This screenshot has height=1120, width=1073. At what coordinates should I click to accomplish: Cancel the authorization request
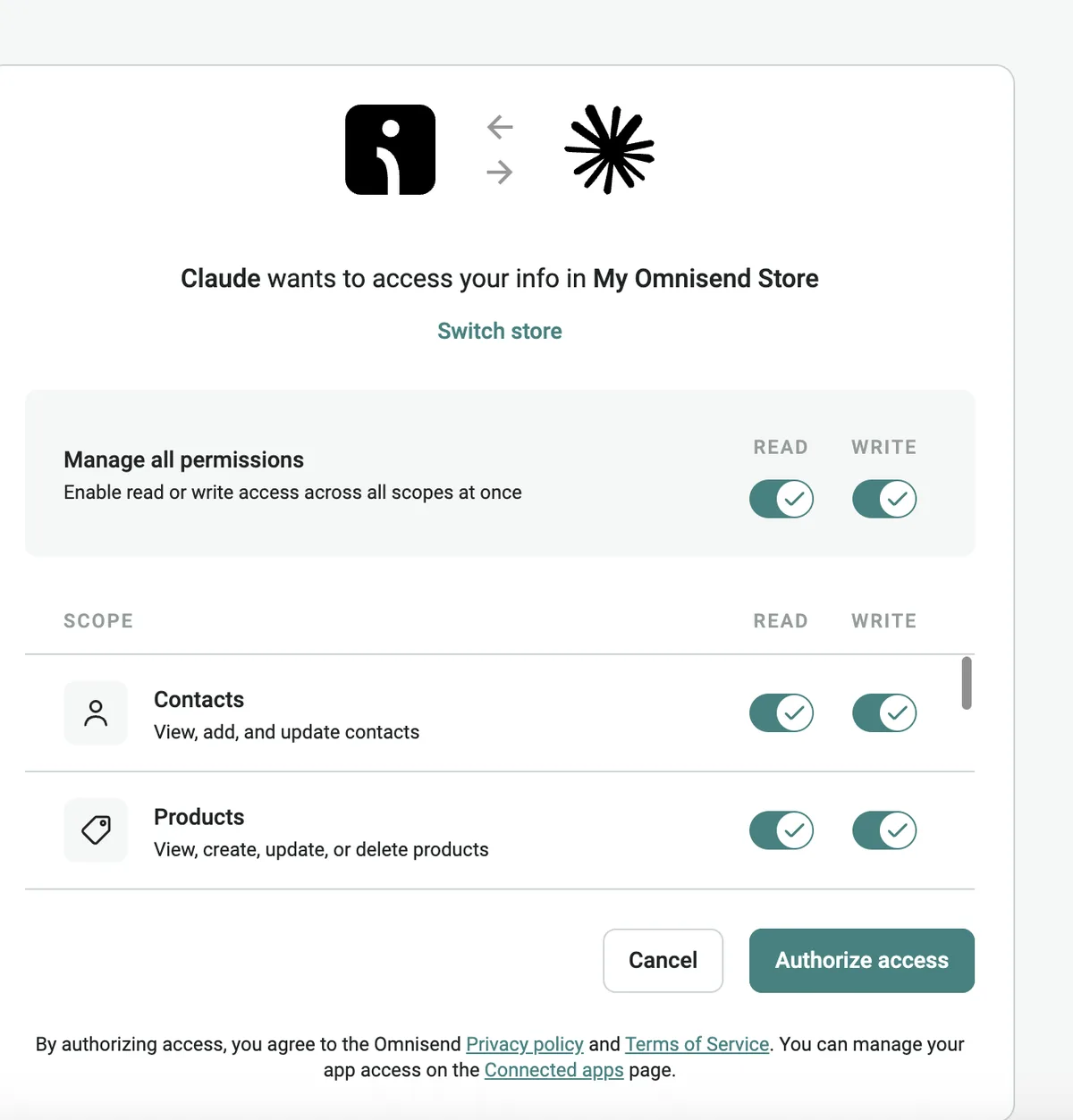(x=663, y=960)
